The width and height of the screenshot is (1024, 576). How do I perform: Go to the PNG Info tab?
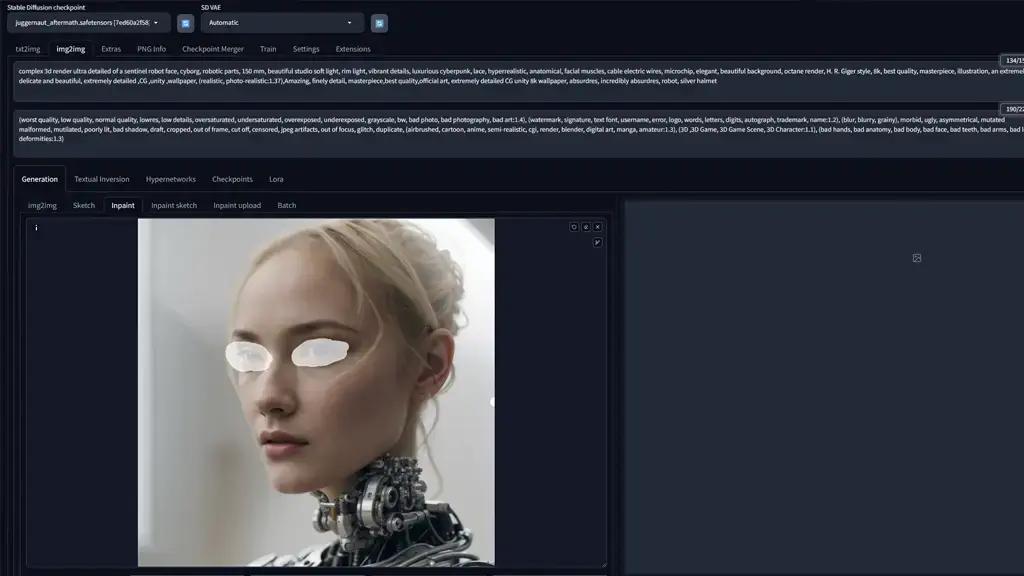tap(151, 49)
